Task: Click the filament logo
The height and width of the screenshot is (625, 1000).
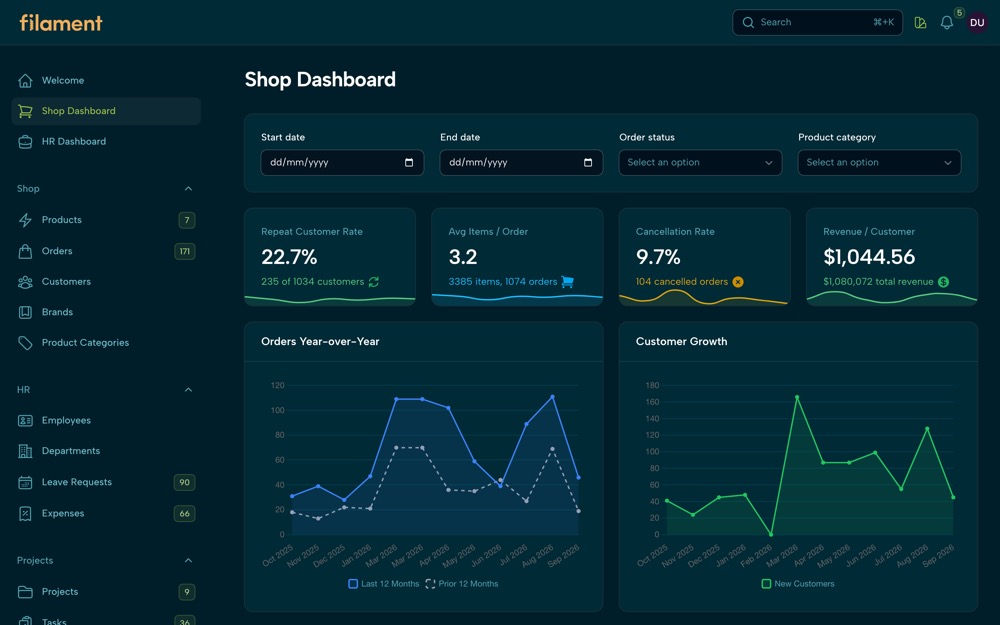Action: 61,23
